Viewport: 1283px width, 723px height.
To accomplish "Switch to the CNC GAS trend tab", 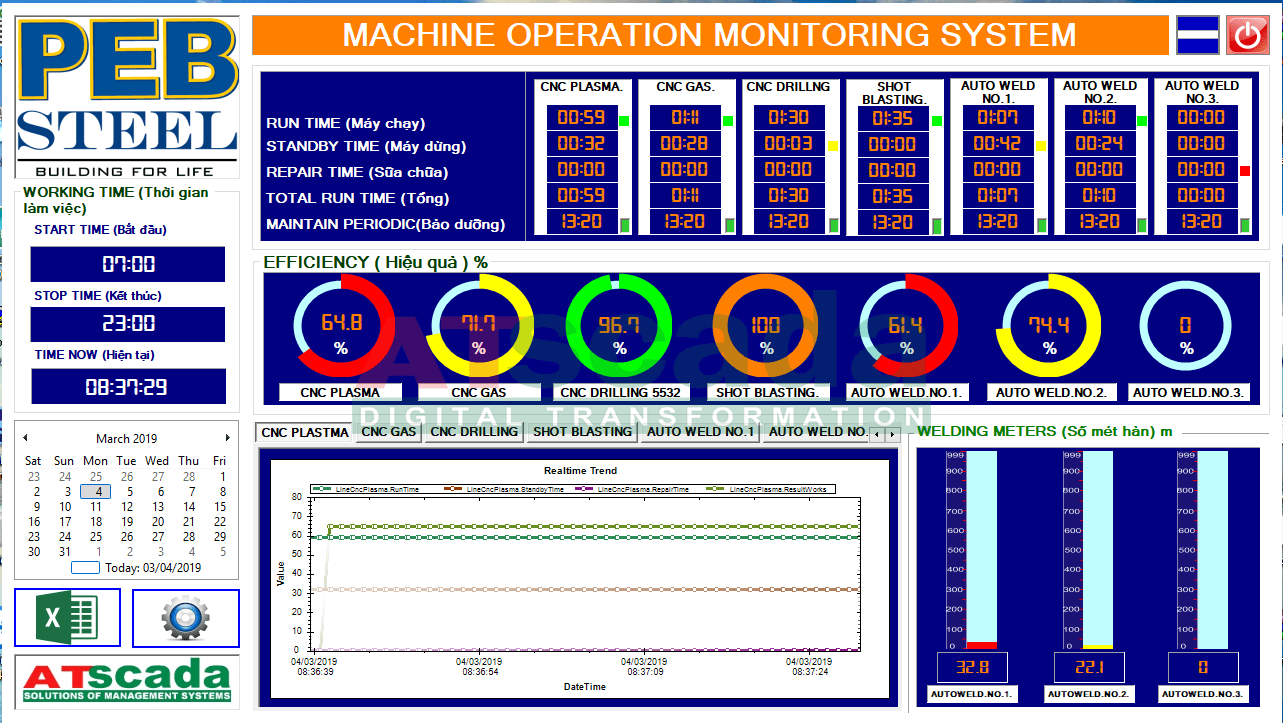I will point(388,432).
